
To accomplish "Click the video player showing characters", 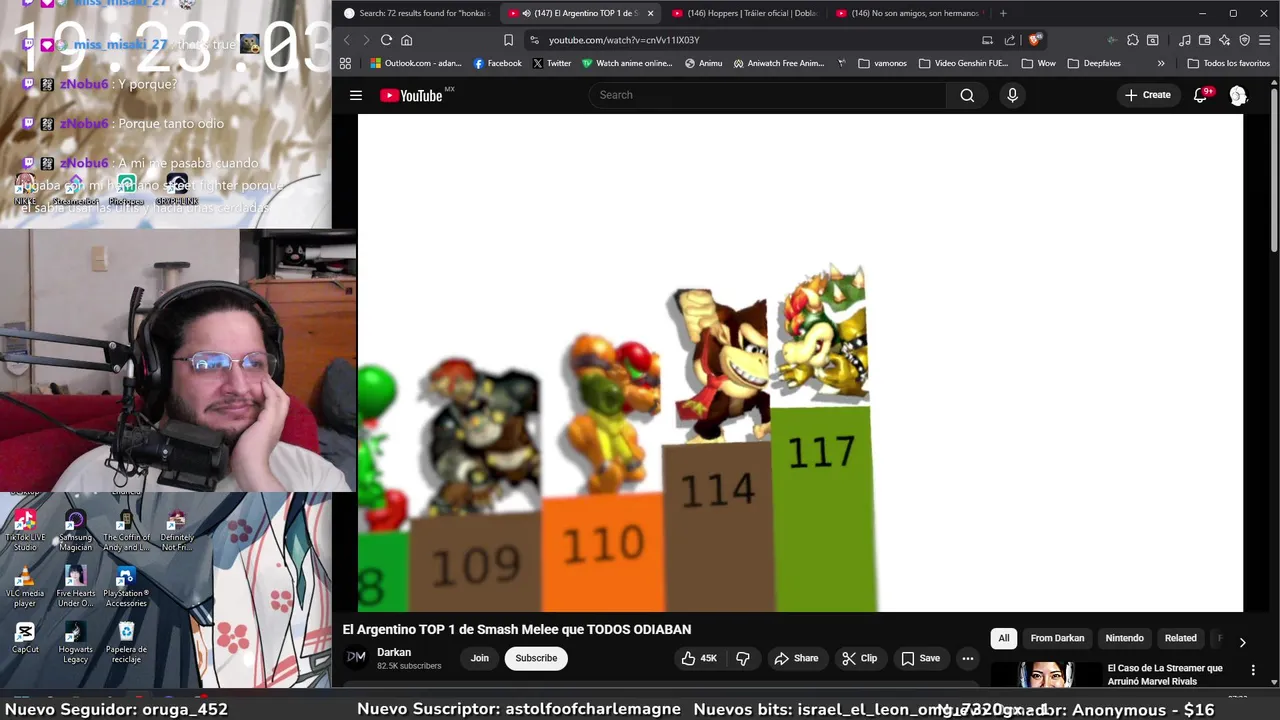I will point(800,363).
